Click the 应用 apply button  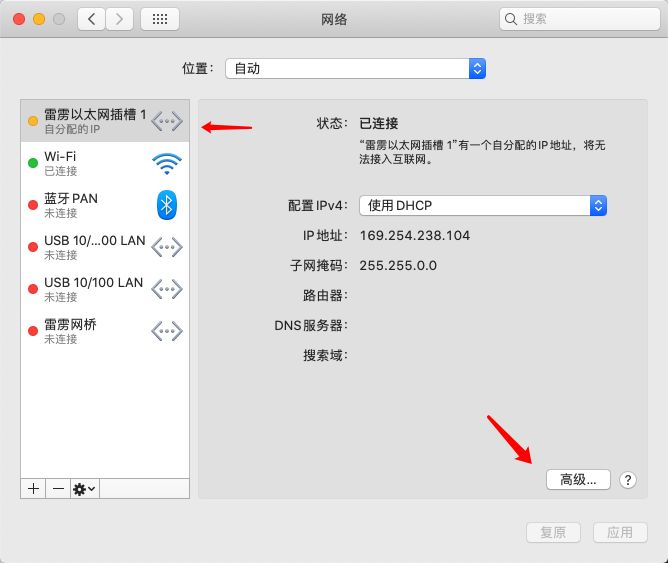pyautogui.click(x=620, y=532)
